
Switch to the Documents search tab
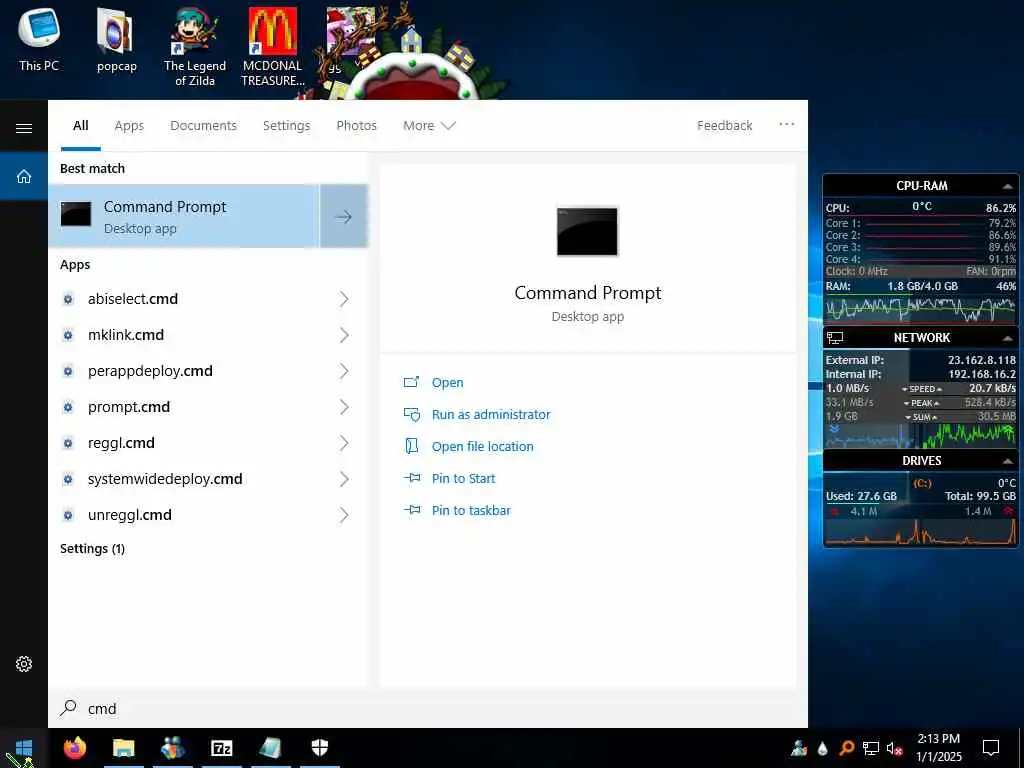[203, 125]
